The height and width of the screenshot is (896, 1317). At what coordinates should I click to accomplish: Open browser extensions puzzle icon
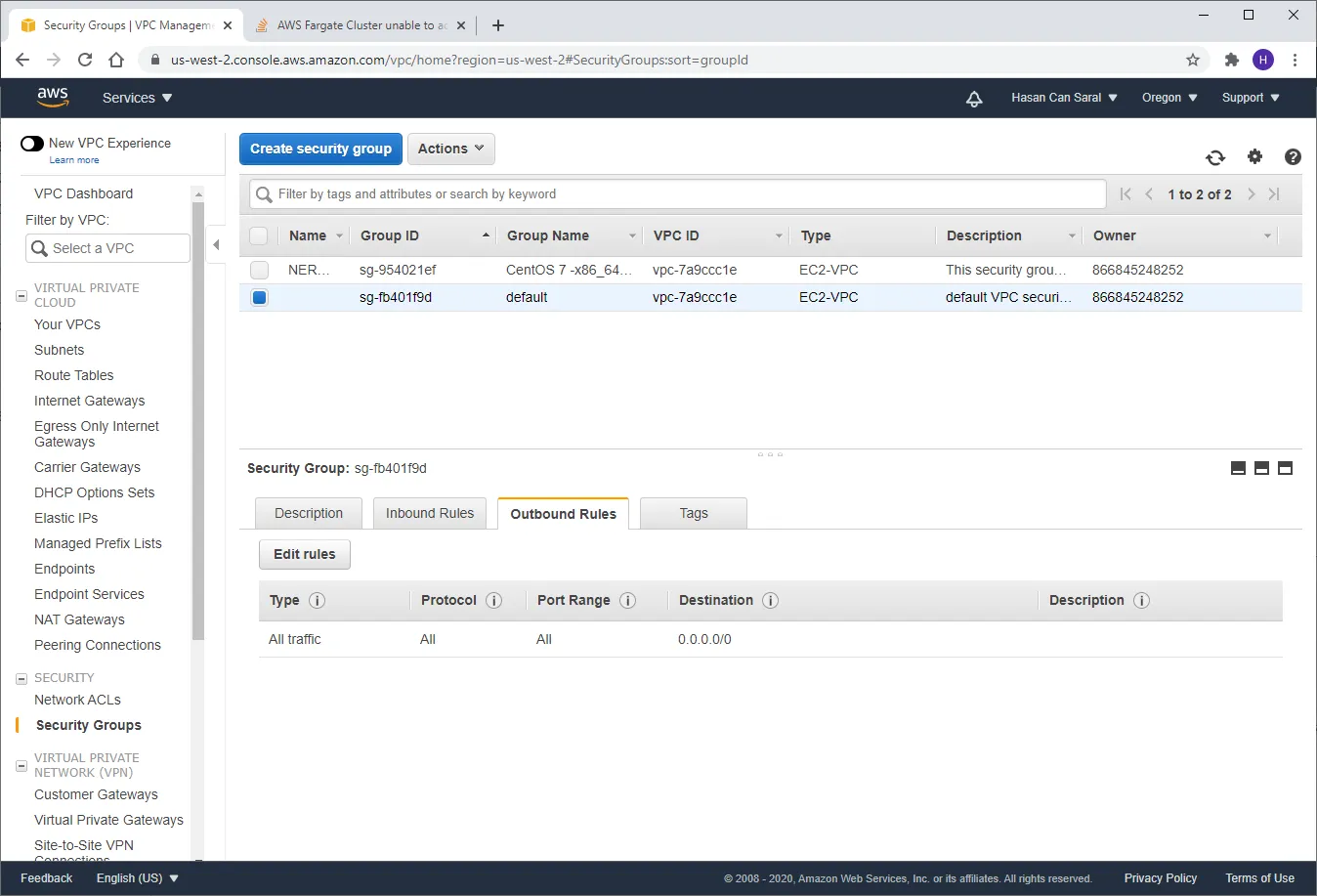[1232, 60]
